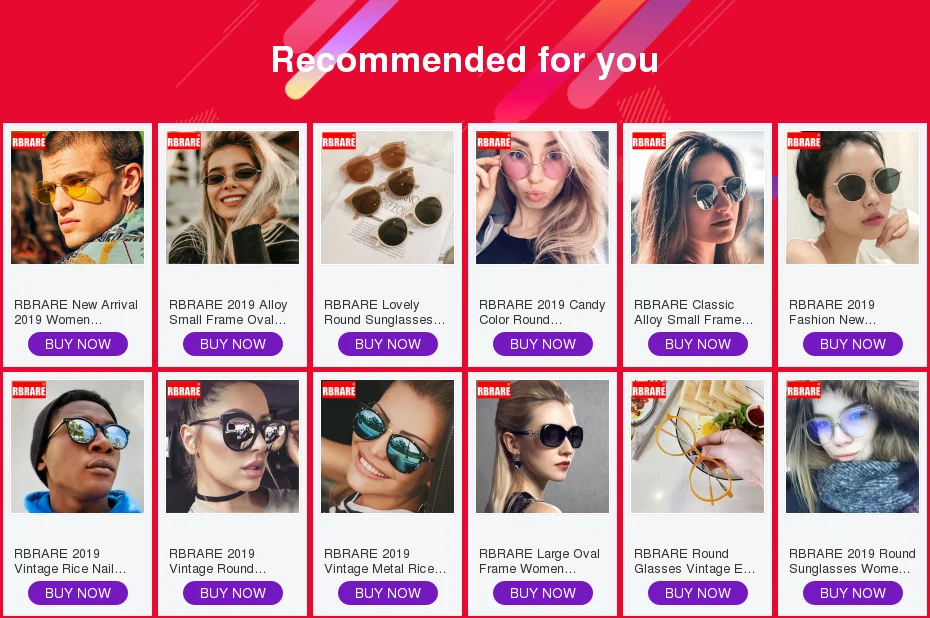
Task: Click BUY NOW for Lovely Round Sunglasses
Action: [388, 344]
